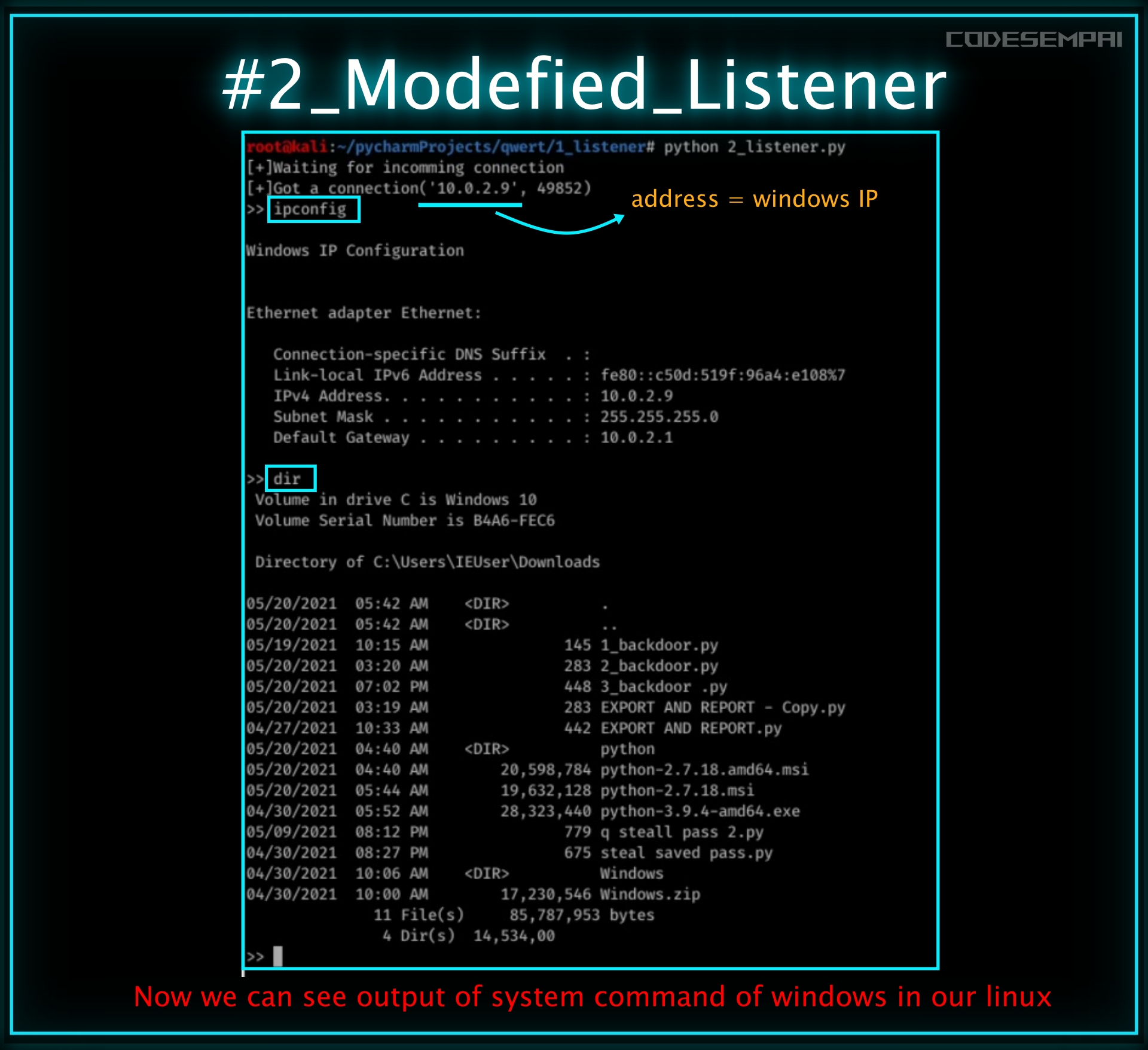
Task: Select the Windows.zip file entry
Action: pos(650,894)
